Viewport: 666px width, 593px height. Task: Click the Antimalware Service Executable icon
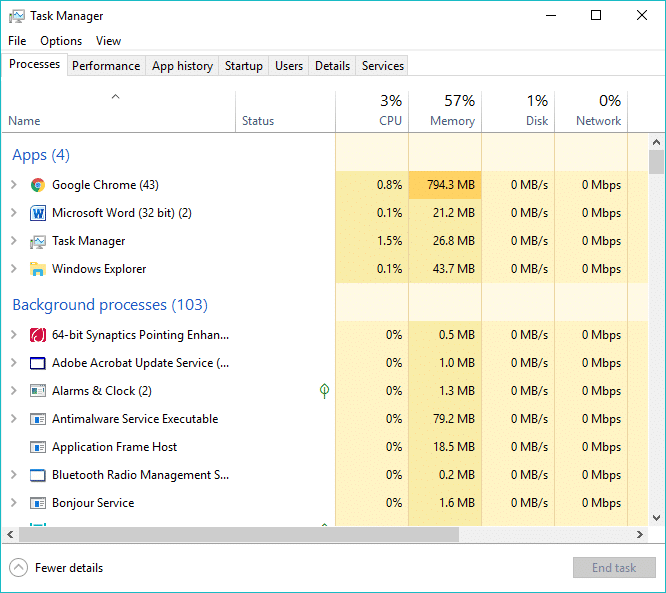tap(38, 419)
